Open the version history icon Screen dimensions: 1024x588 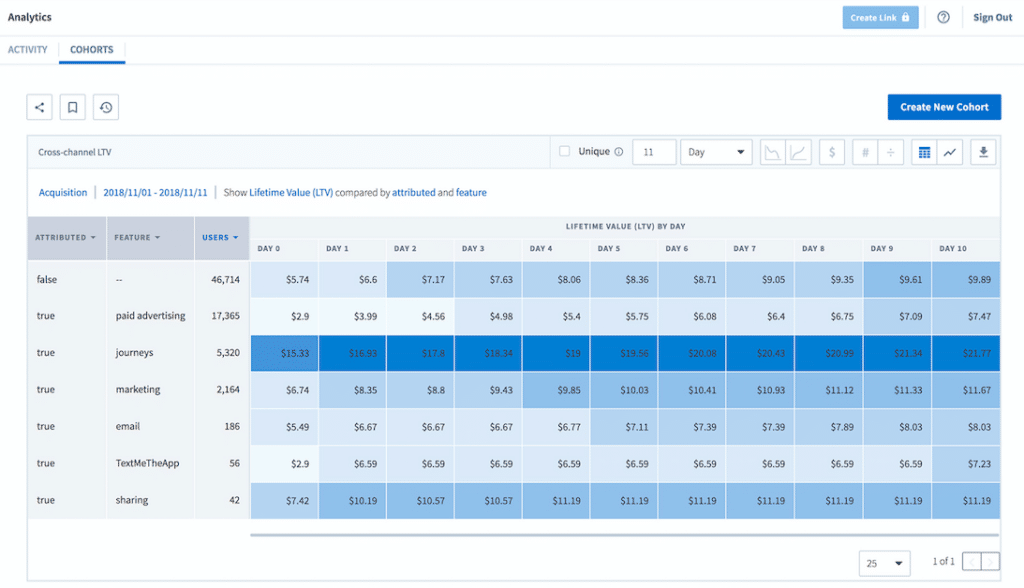(106, 107)
